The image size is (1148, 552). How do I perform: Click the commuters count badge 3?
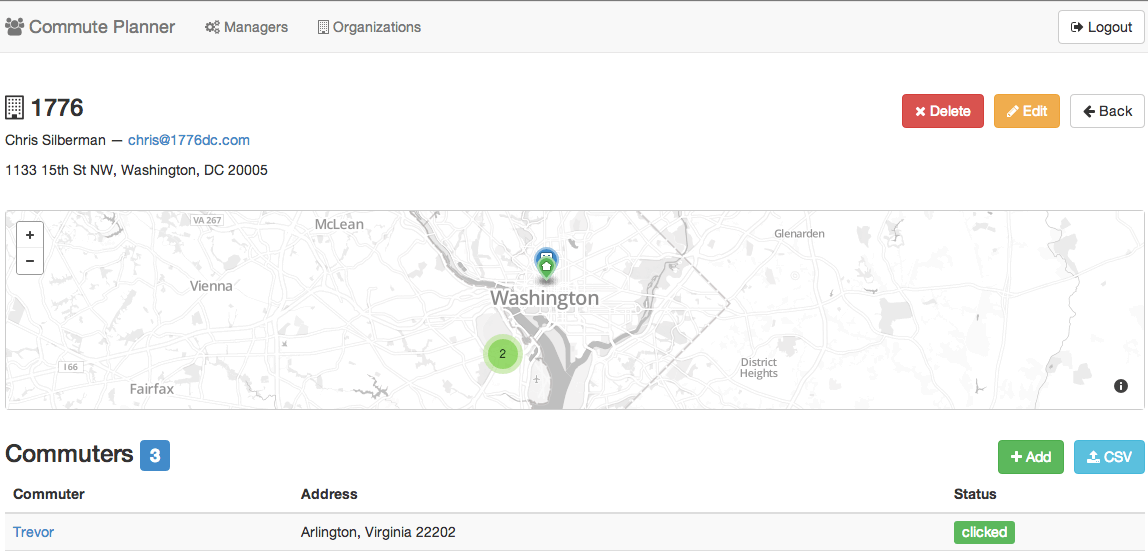pos(155,455)
